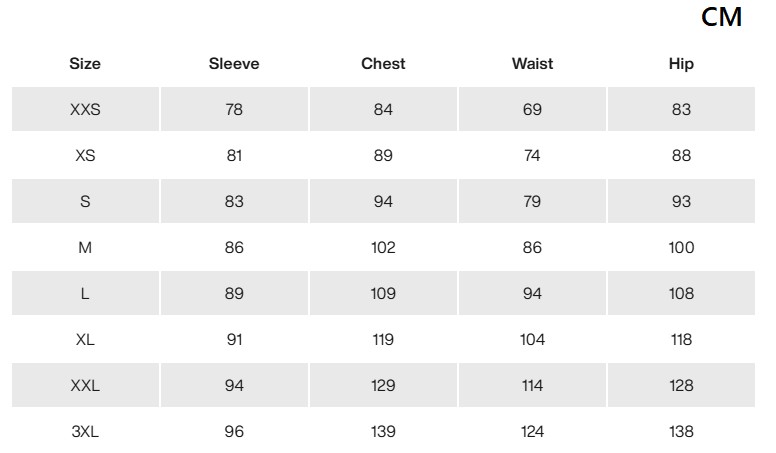The image size is (776, 453).
Task: Click the Waist column header
Action: click(533, 63)
